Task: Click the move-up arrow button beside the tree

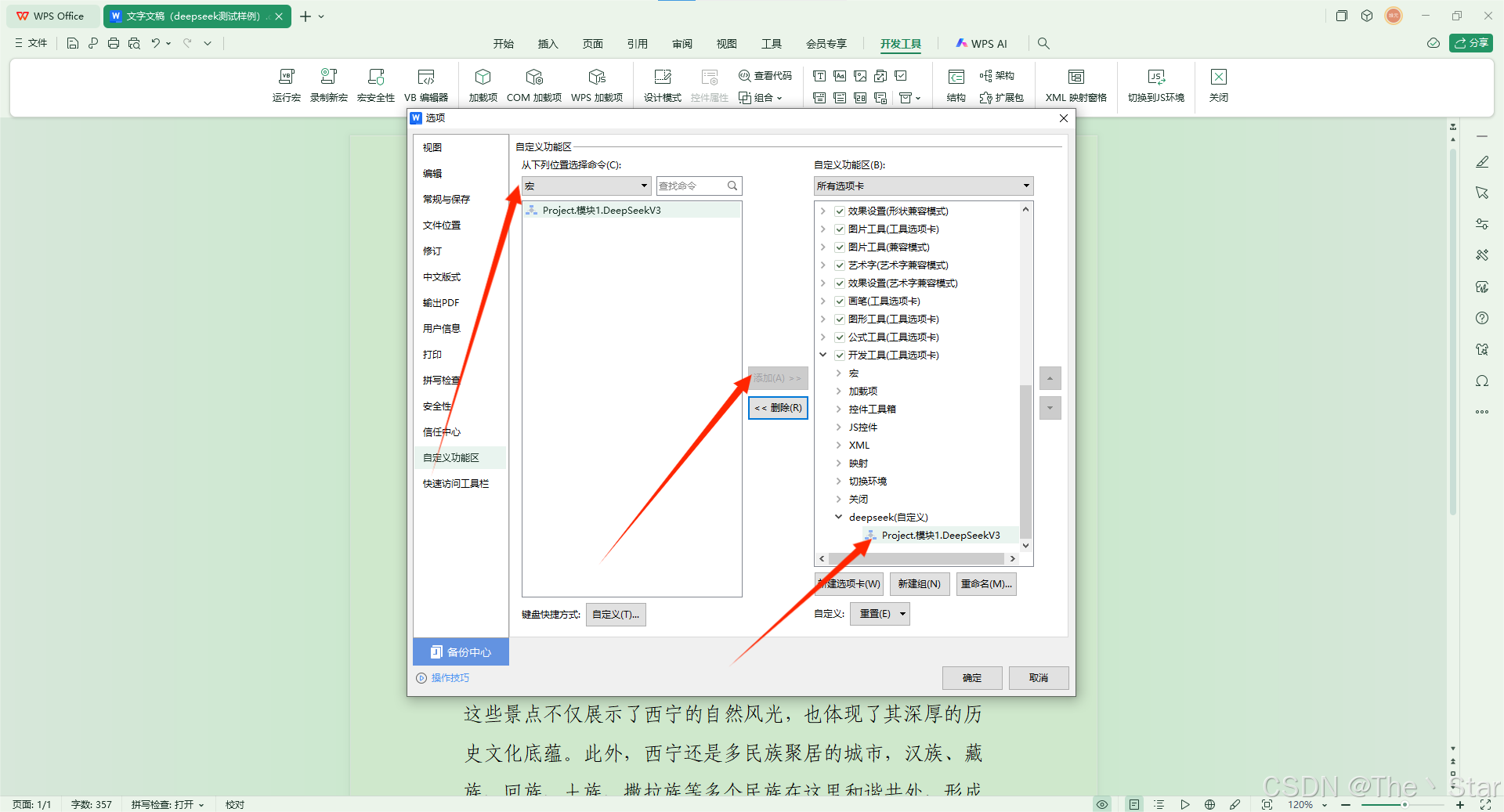Action: [1050, 378]
